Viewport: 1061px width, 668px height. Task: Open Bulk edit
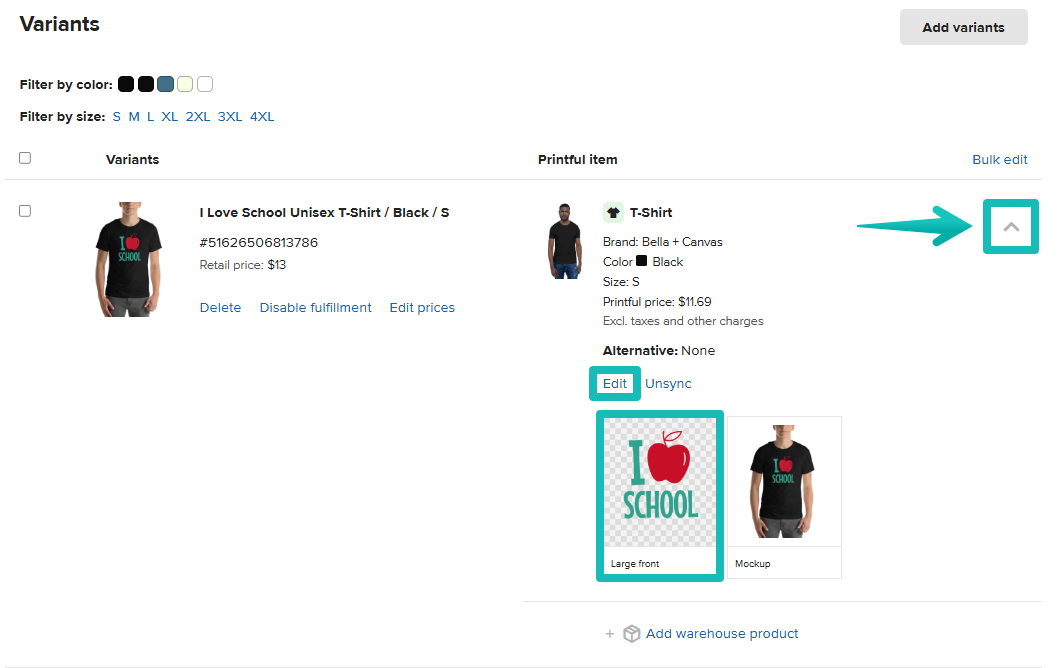tap(999, 159)
